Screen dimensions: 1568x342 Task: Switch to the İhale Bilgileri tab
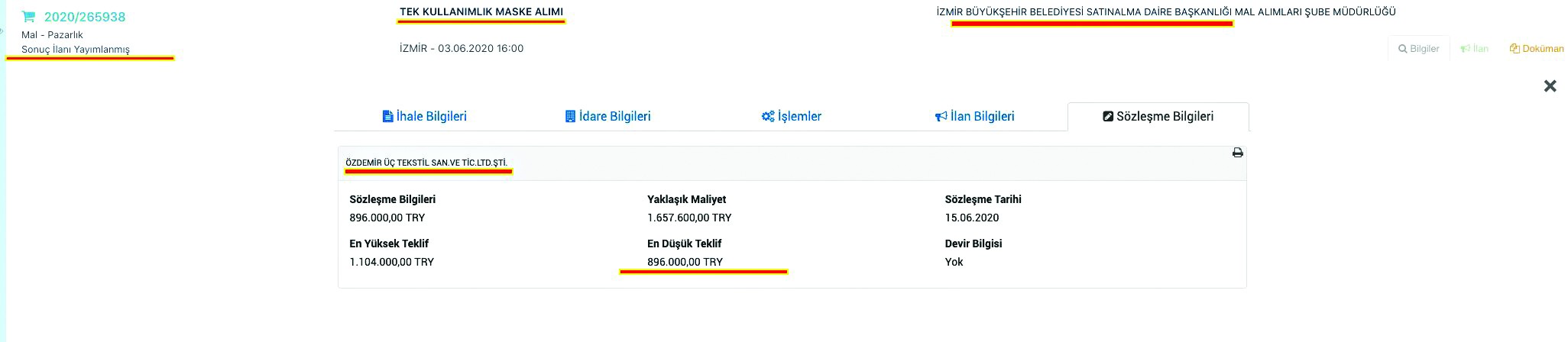click(x=425, y=117)
